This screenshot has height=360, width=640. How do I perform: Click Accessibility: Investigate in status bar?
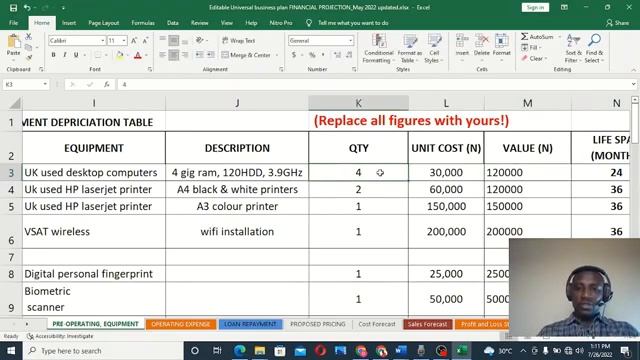[x=60, y=336]
